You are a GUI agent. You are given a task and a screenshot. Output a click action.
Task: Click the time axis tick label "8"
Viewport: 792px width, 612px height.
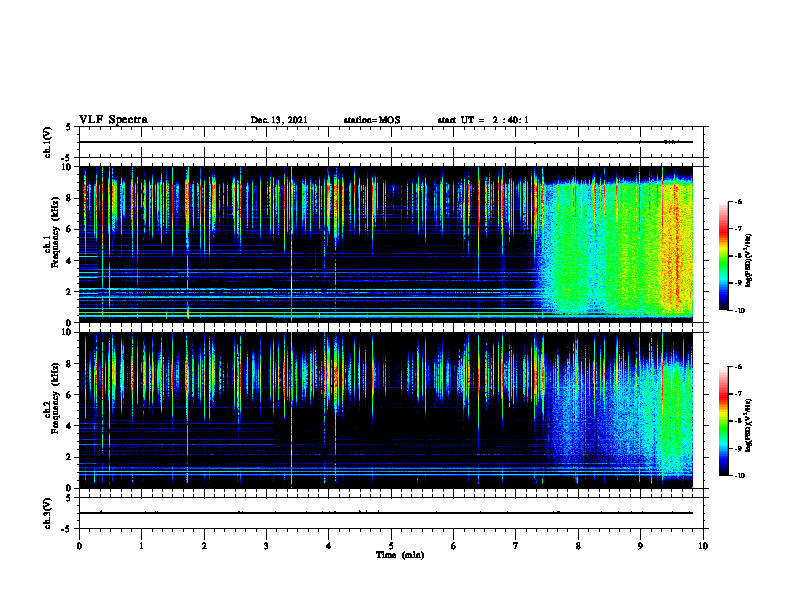pyautogui.click(x=578, y=546)
